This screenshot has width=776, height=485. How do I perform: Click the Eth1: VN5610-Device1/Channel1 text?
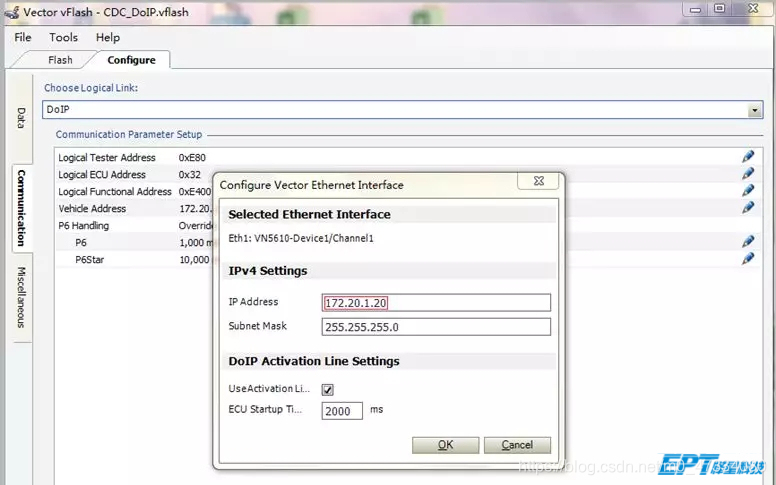301,238
